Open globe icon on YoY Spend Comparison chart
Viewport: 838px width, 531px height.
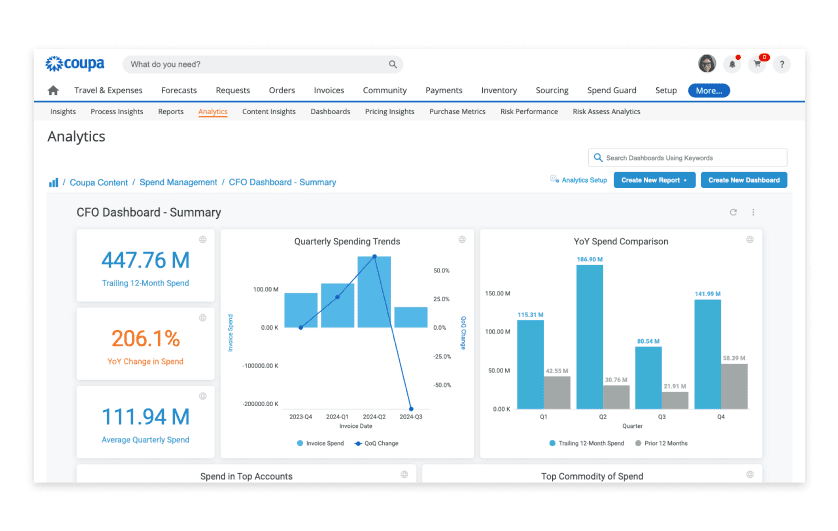[750, 239]
